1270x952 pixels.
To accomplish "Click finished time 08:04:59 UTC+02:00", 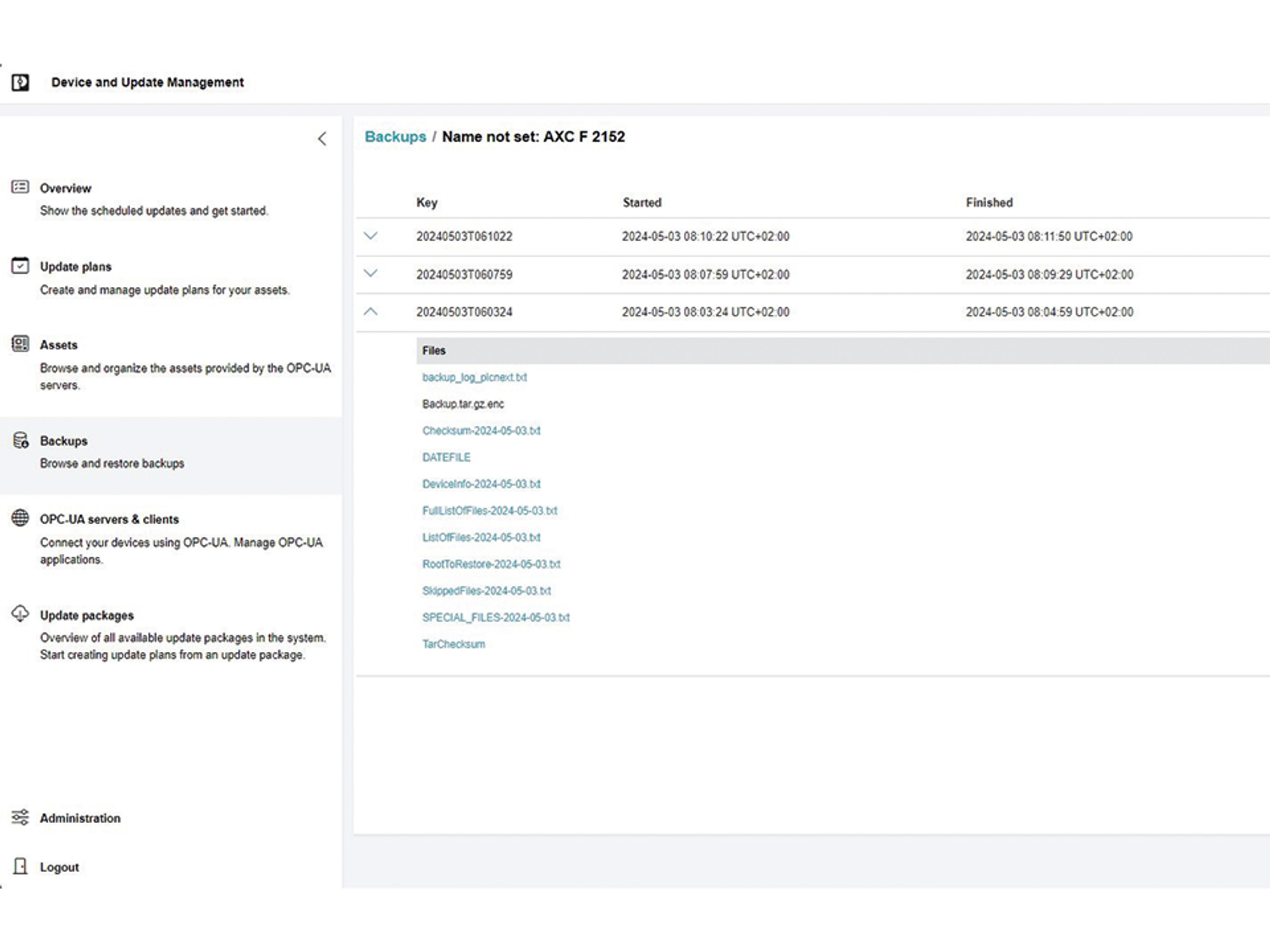I will pyautogui.click(x=1050, y=312).
